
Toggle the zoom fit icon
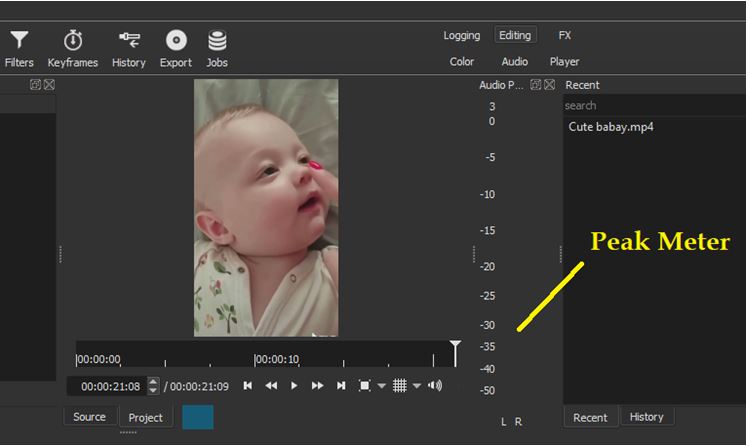pos(364,386)
